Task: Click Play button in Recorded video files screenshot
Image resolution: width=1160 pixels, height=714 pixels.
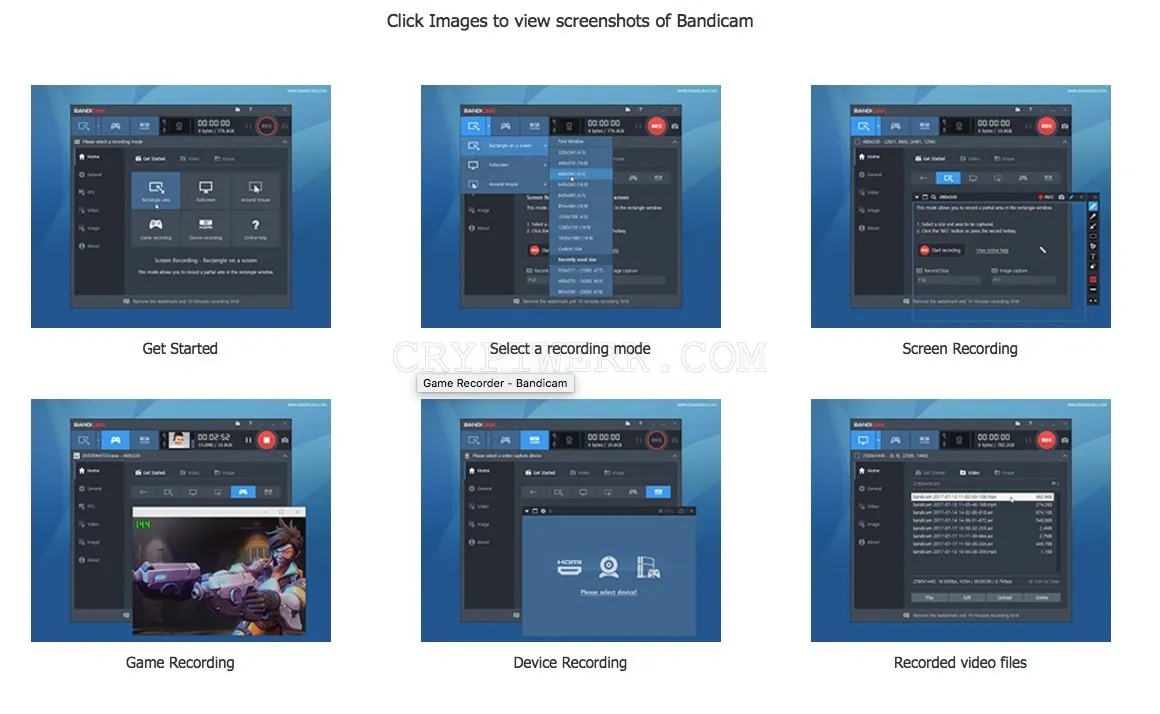Action: coord(929,597)
